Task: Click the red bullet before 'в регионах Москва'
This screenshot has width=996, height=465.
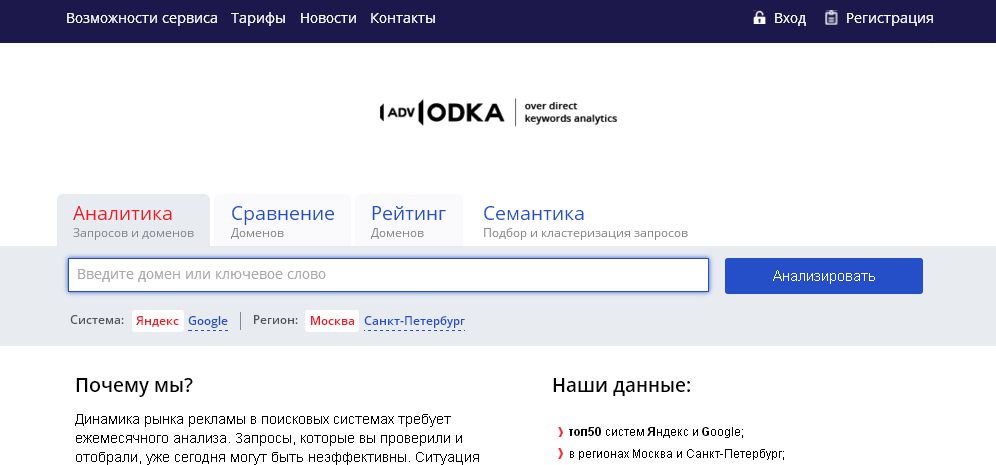Action: tap(560, 454)
